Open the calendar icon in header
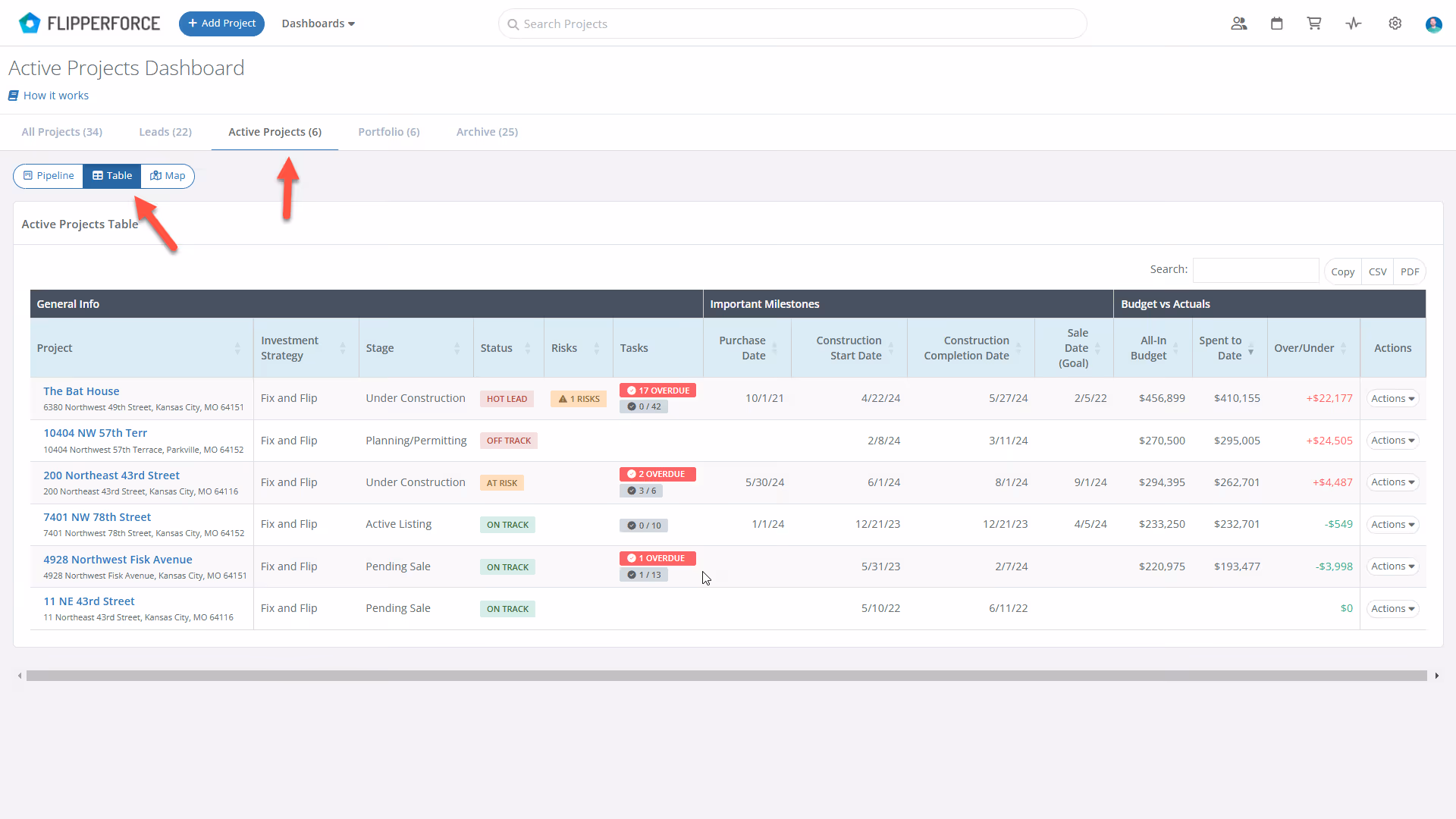This screenshot has width=1456, height=819. [x=1277, y=24]
